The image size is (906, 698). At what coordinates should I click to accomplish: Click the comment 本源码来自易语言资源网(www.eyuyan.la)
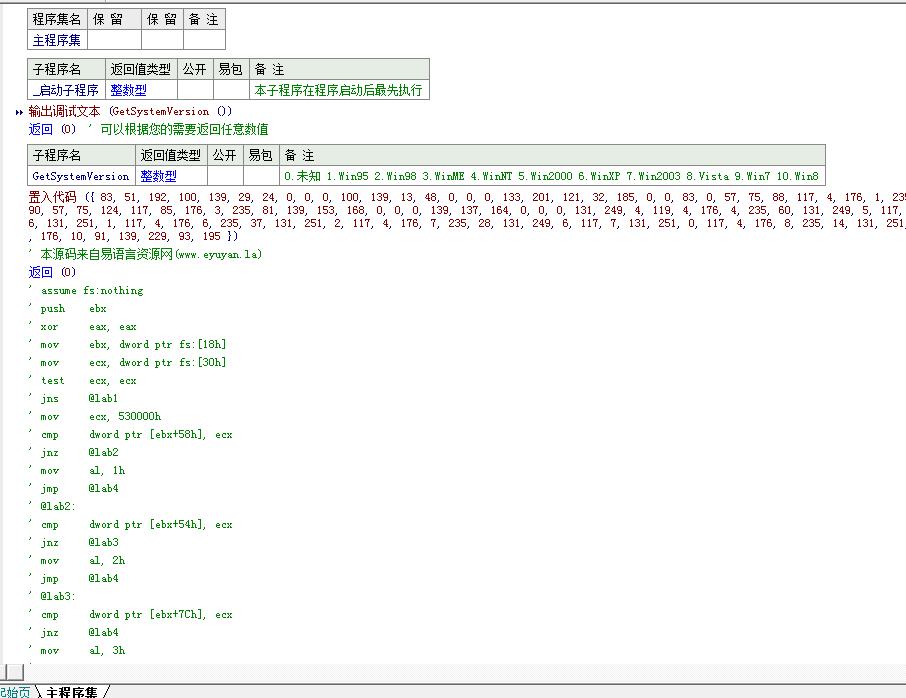151,254
